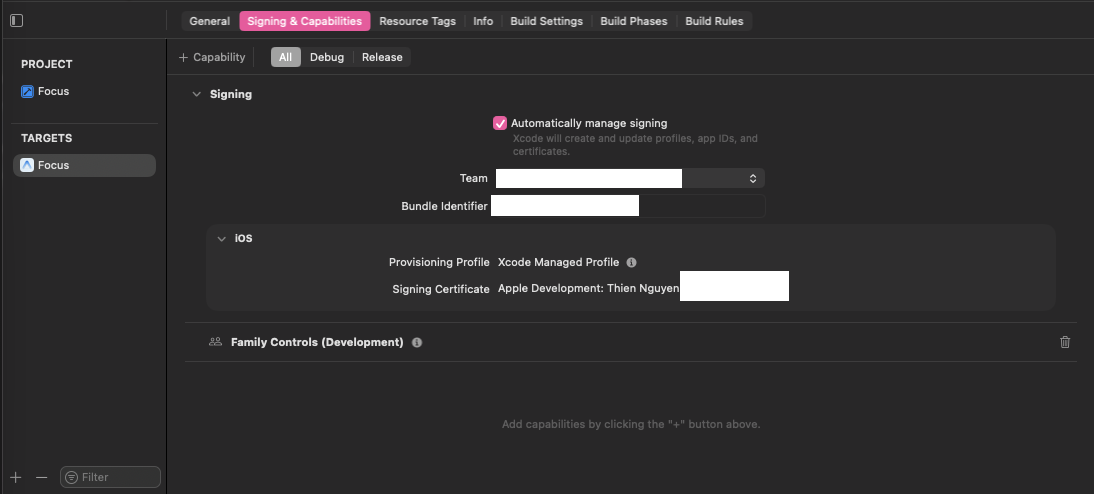Open the Resource Tags tab

tap(417, 21)
